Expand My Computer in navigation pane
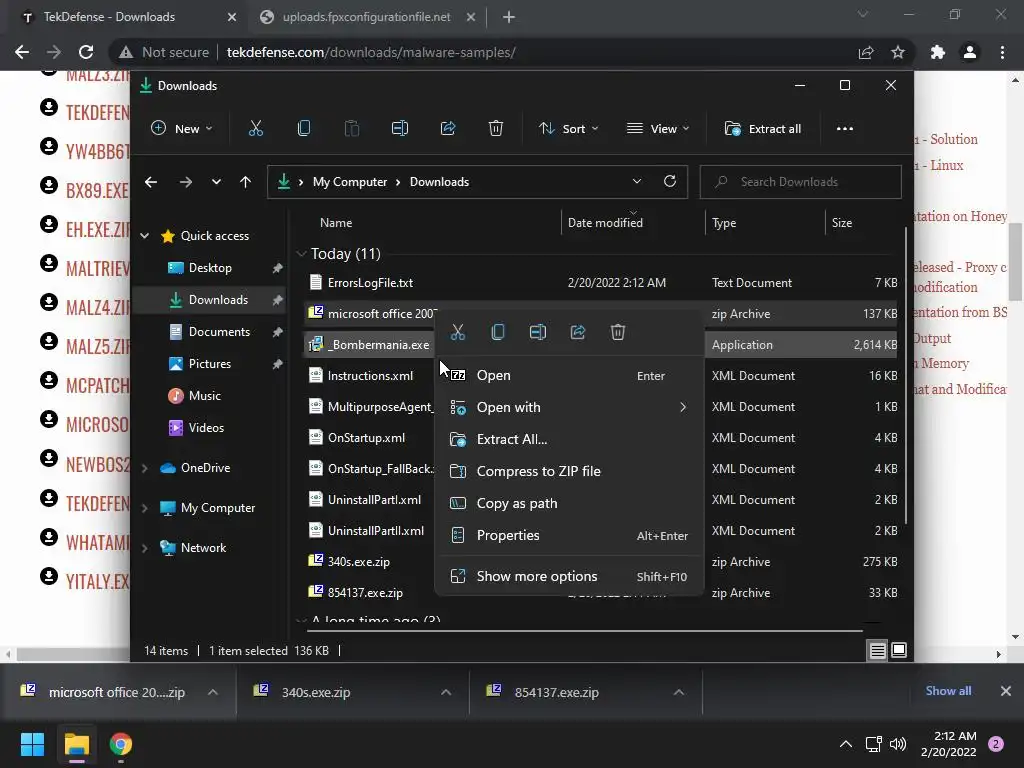The width and height of the screenshot is (1024, 768). pos(144,508)
